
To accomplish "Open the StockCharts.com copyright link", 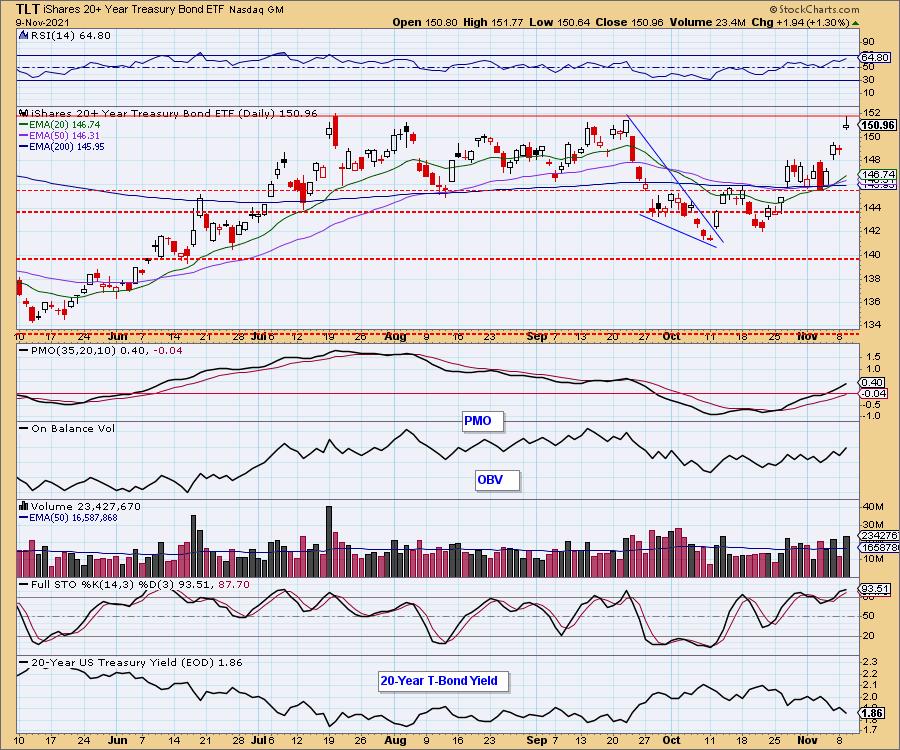I will click(x=814, y=9).
